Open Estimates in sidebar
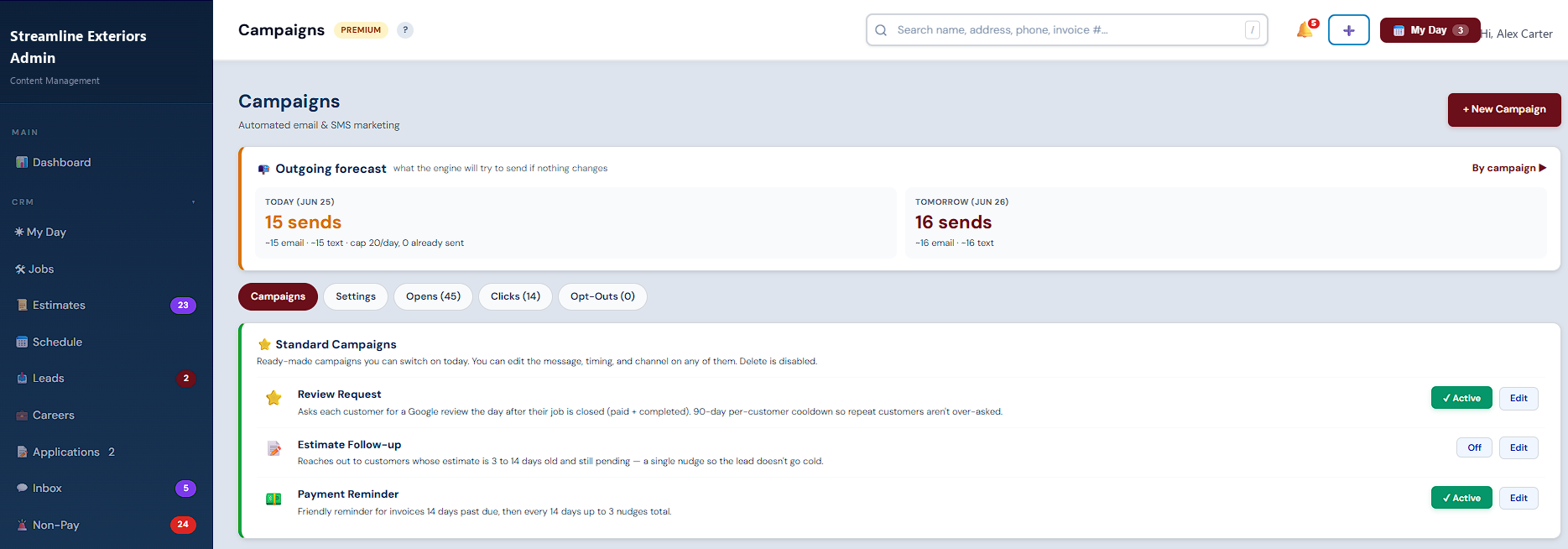The image size is (1568, 549). coord(106,305)
